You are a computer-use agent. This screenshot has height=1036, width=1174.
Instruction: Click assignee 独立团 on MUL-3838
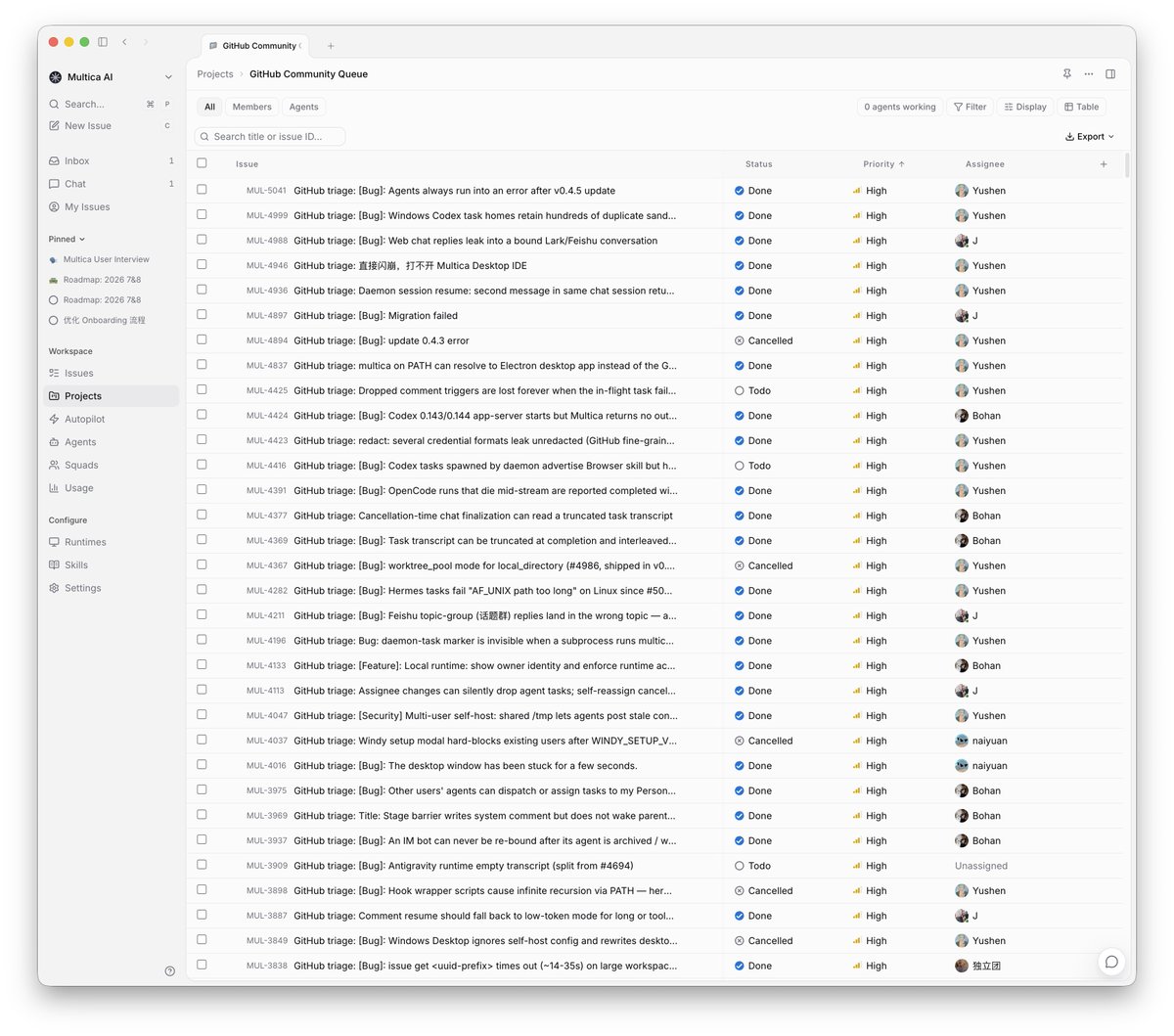978,966
